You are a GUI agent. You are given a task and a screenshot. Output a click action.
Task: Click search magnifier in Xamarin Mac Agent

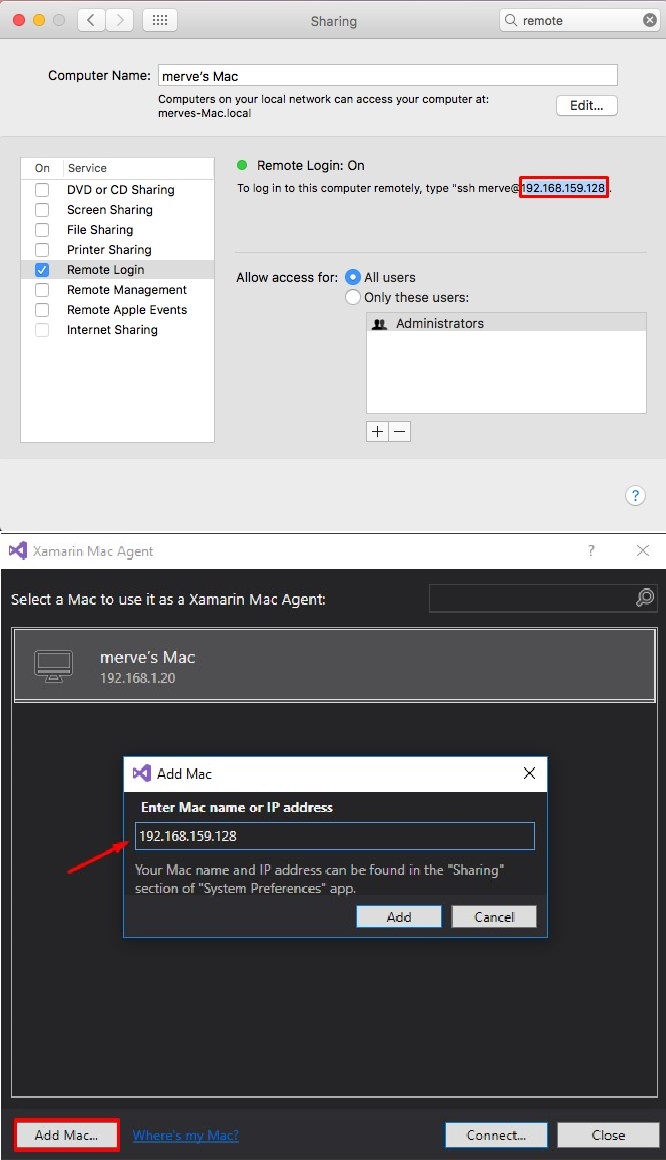[645, 597]
